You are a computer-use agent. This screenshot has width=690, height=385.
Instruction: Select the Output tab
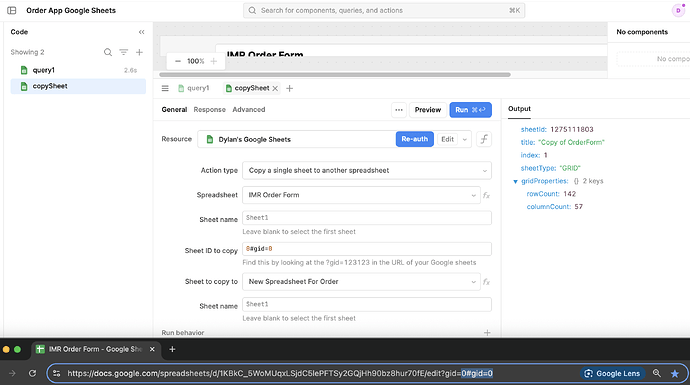click(x=519, y=109)
